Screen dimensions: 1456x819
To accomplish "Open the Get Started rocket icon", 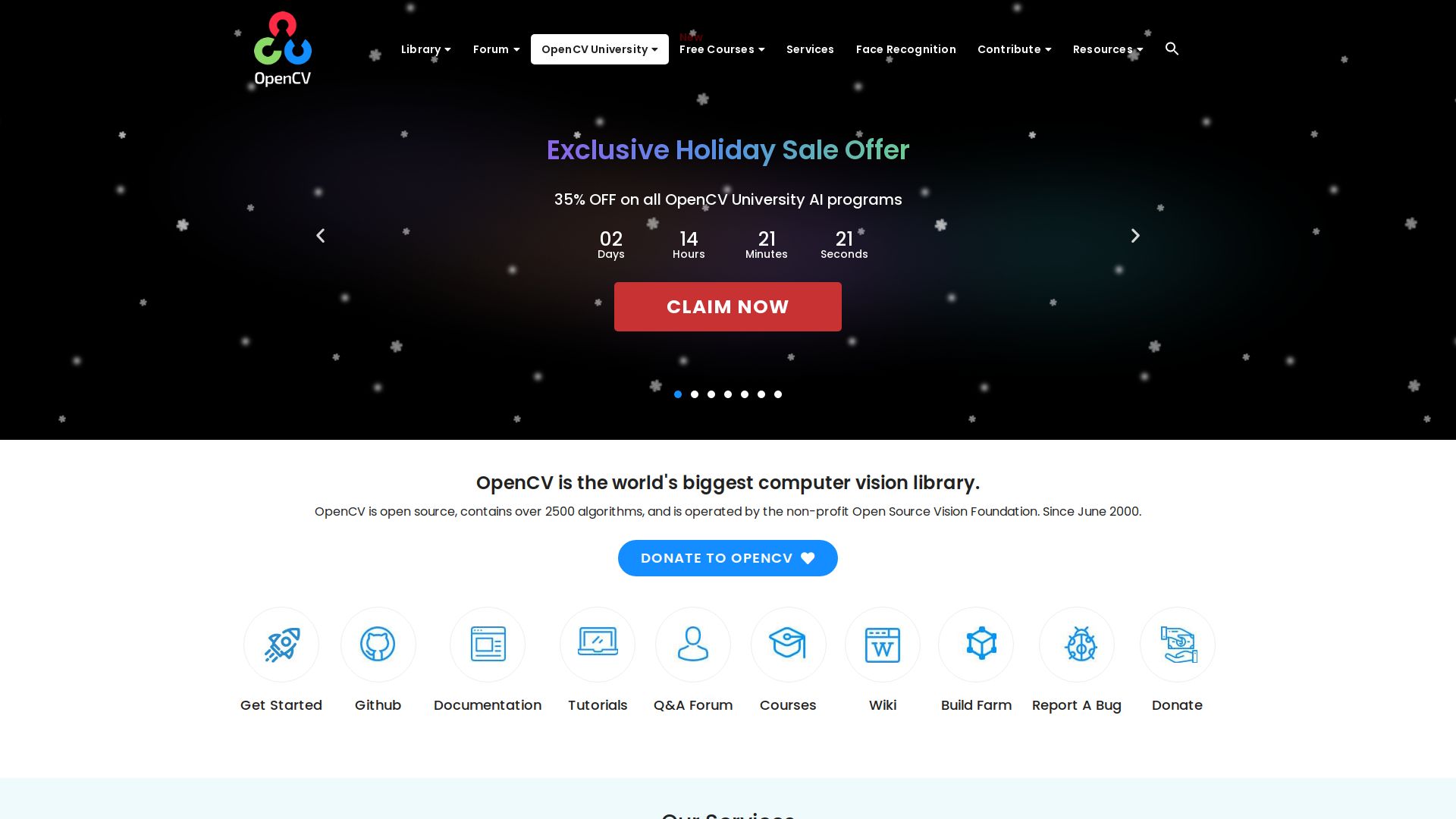I will pos(281,645).
